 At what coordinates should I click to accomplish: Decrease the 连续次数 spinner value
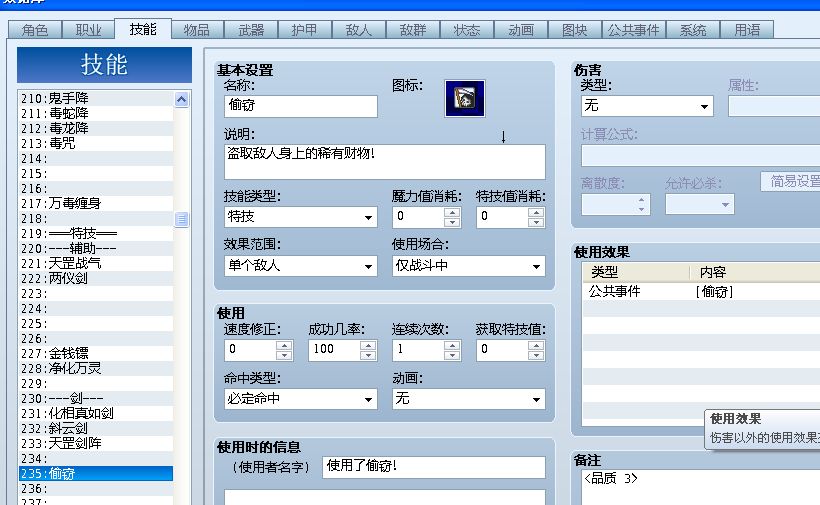pos(452,355)
